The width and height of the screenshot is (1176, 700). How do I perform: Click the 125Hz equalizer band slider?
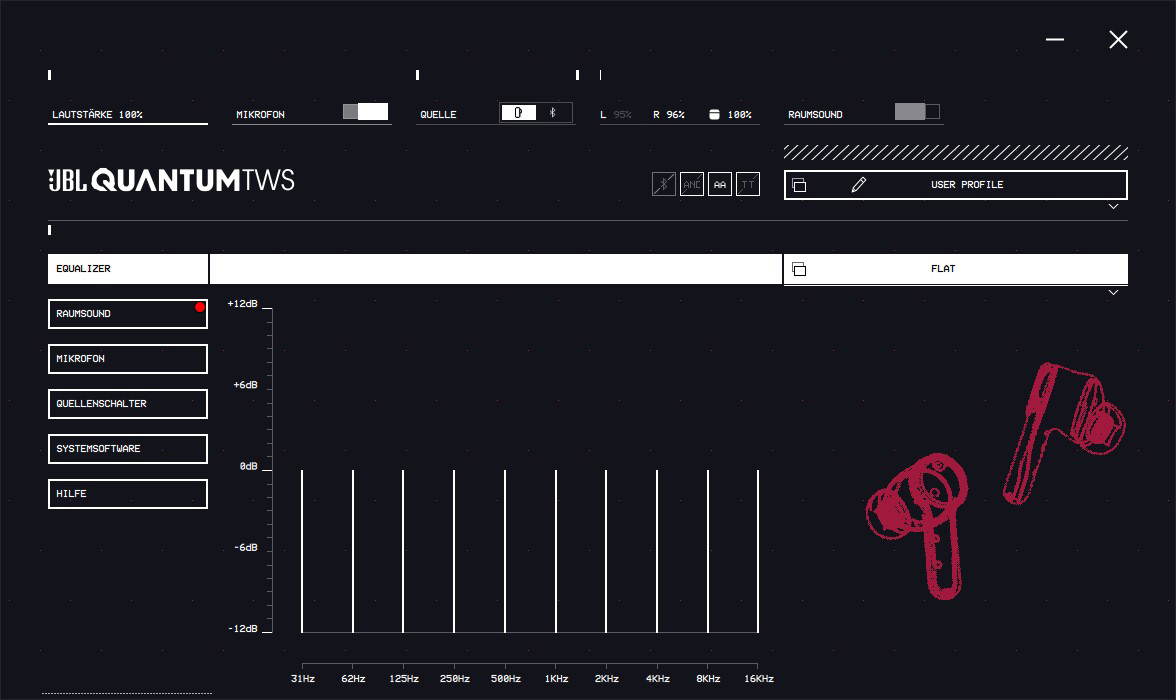pos(404,551)
